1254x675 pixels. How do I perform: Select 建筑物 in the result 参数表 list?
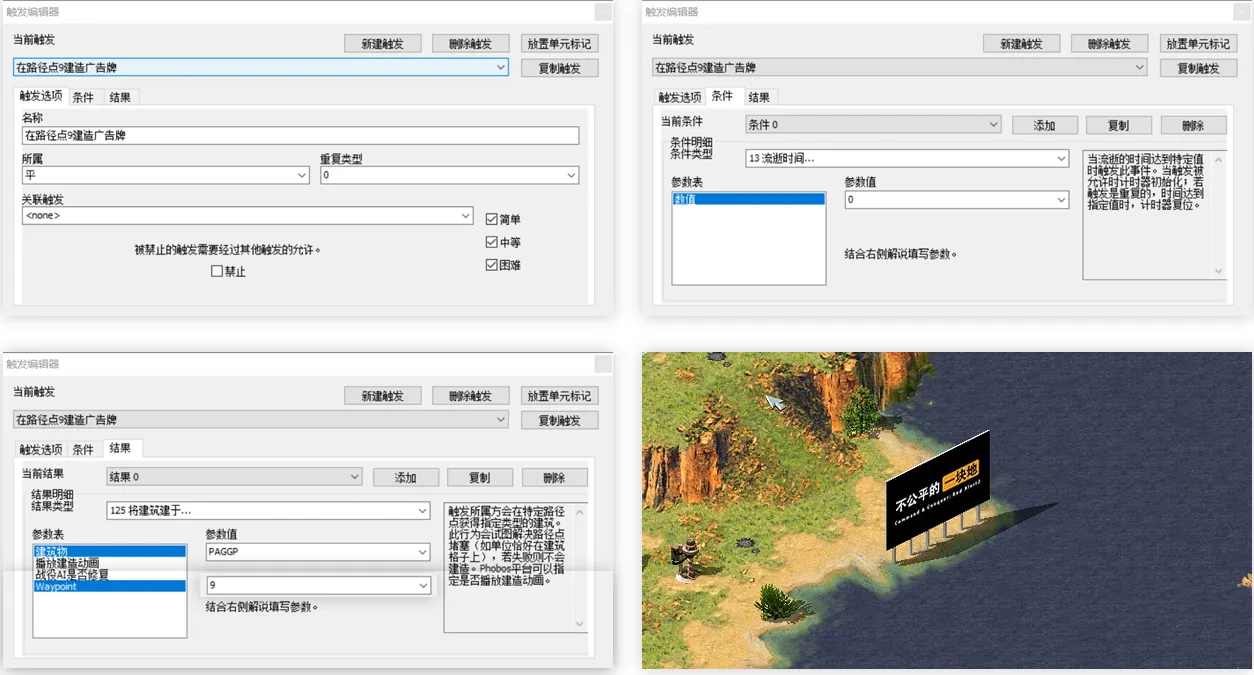[x=109, y=551]
